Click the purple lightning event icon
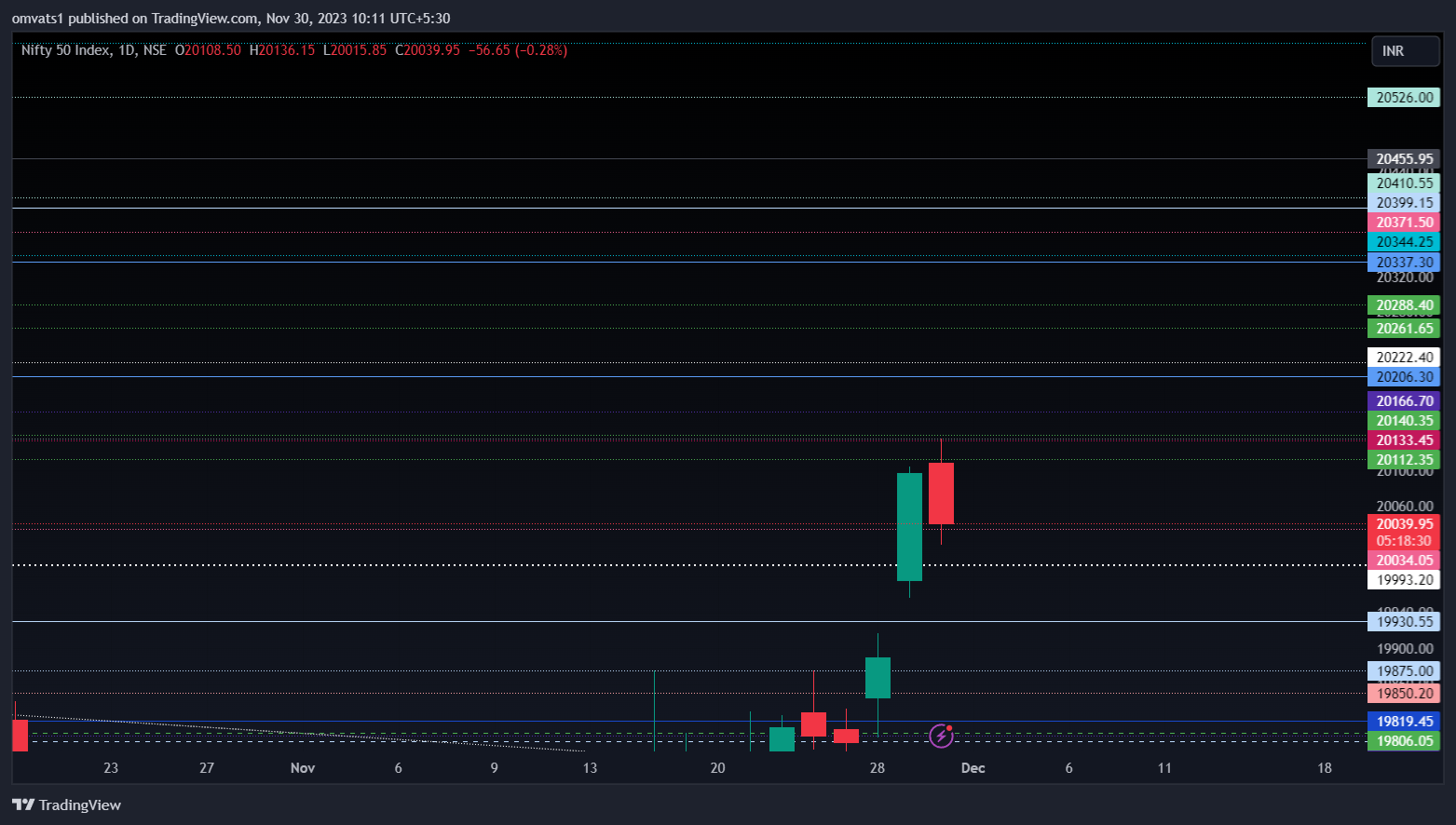The width and height of the screenshot is (1456, 825). coord(942,737)
